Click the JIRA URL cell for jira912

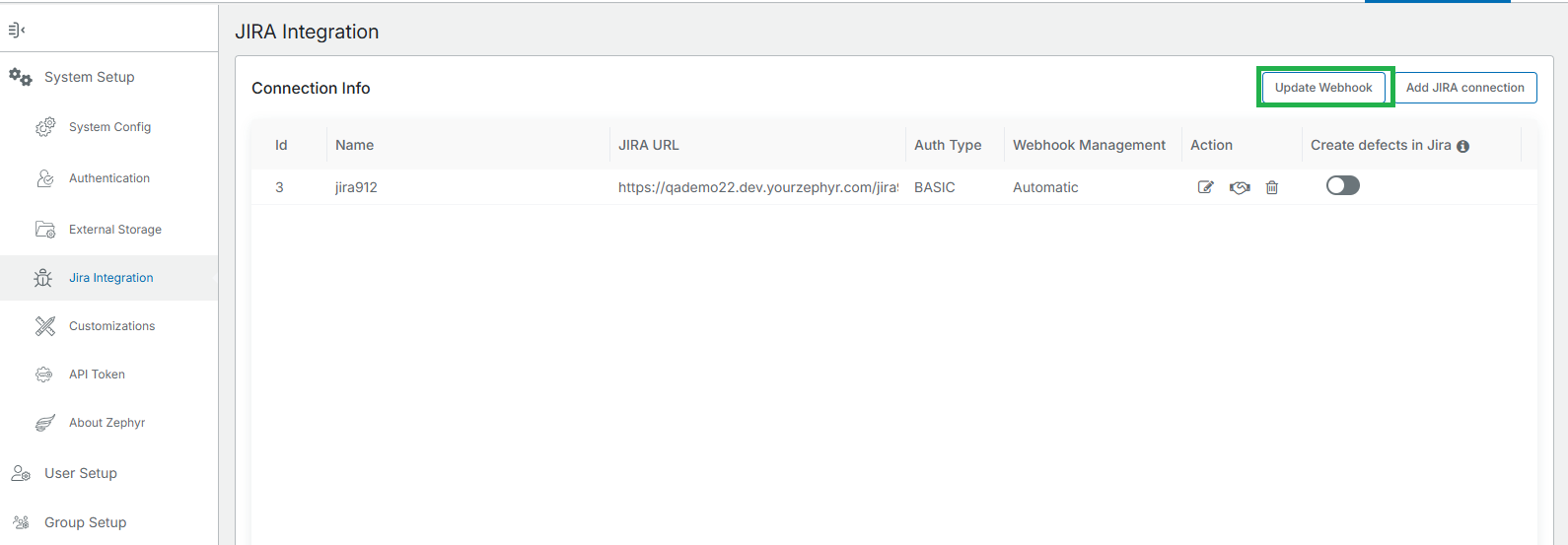tap(756, 187)
